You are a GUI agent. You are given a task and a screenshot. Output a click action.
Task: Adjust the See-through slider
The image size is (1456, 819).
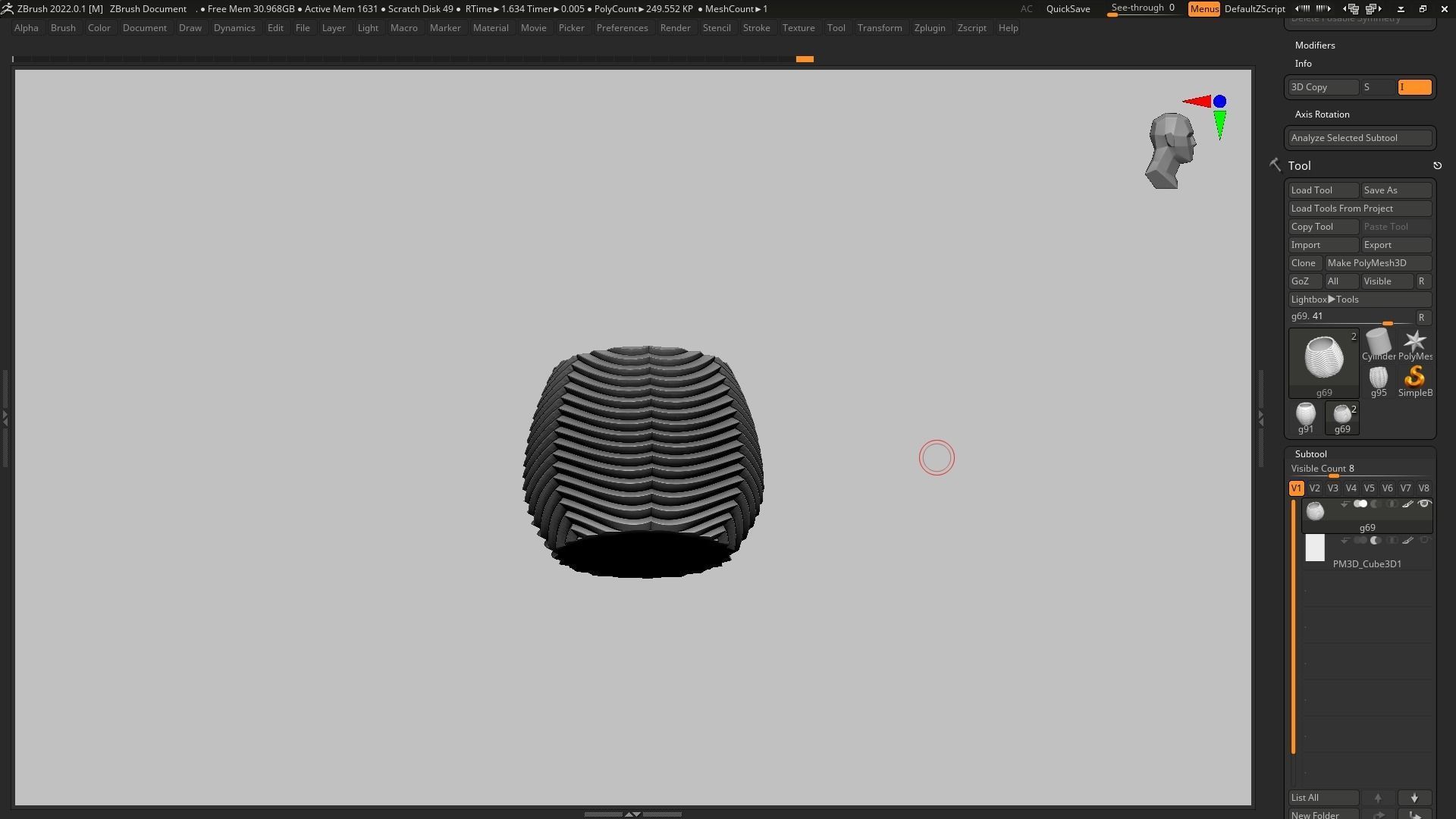click(x=1142, y=9)
